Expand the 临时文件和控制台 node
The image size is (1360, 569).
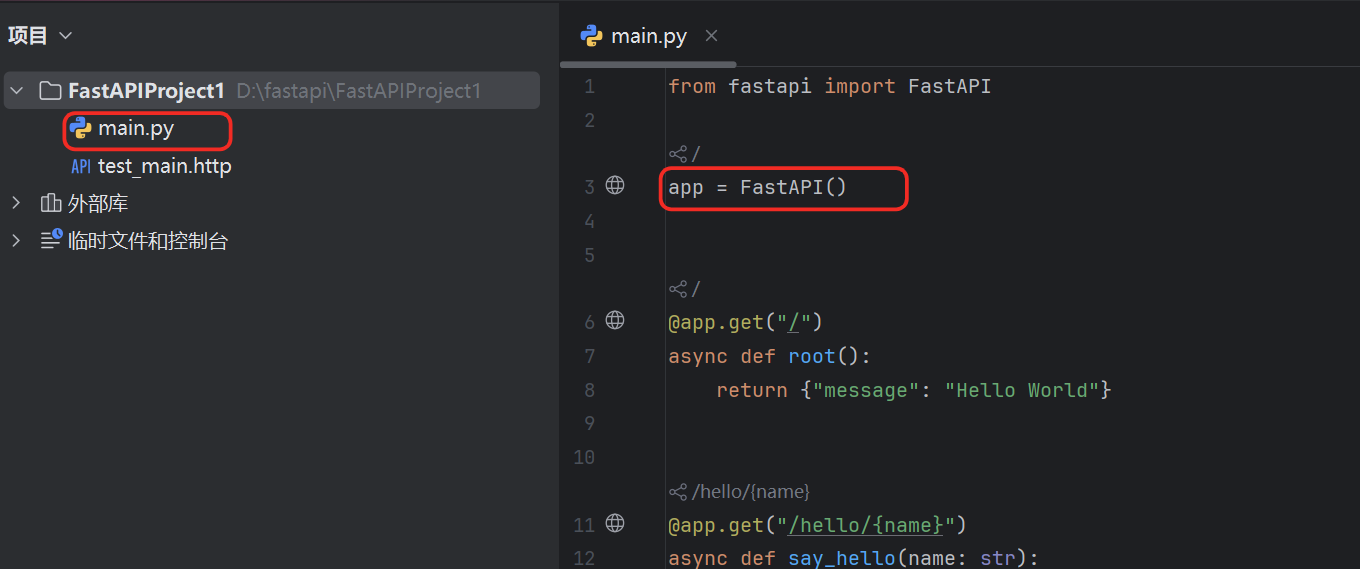[x=16, y=241]
